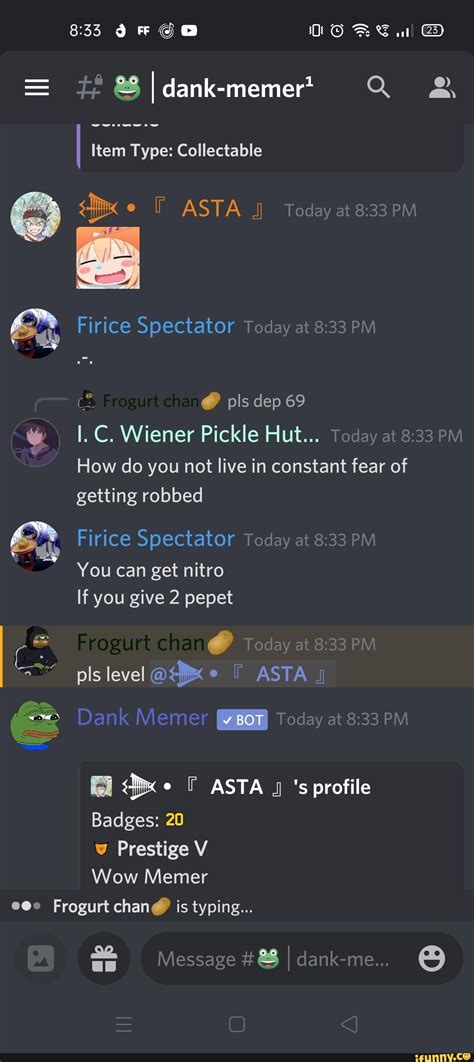The image size is (474, 1062).
Task: Open the Android recent apps button
Action: click(124, 1024)
